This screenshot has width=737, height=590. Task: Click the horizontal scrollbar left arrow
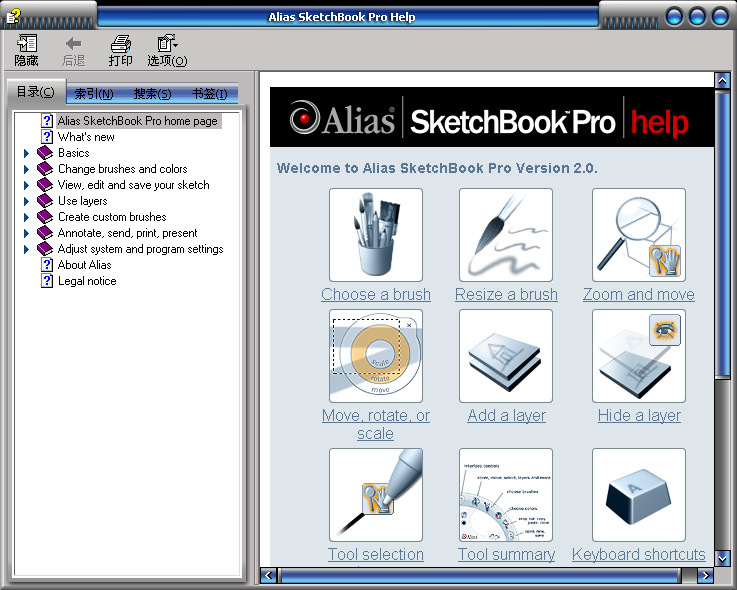click(268, 575)
